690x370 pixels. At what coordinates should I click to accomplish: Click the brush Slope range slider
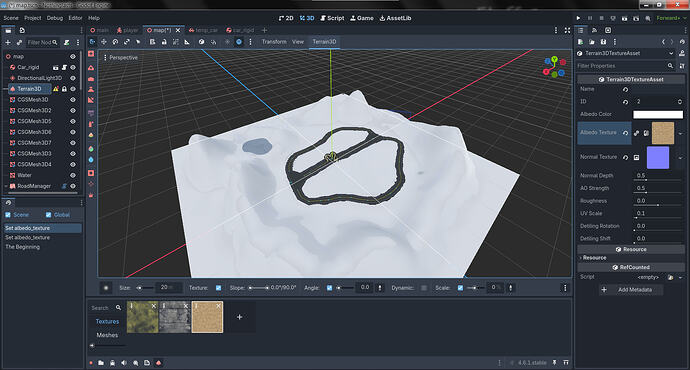(258, 288)
